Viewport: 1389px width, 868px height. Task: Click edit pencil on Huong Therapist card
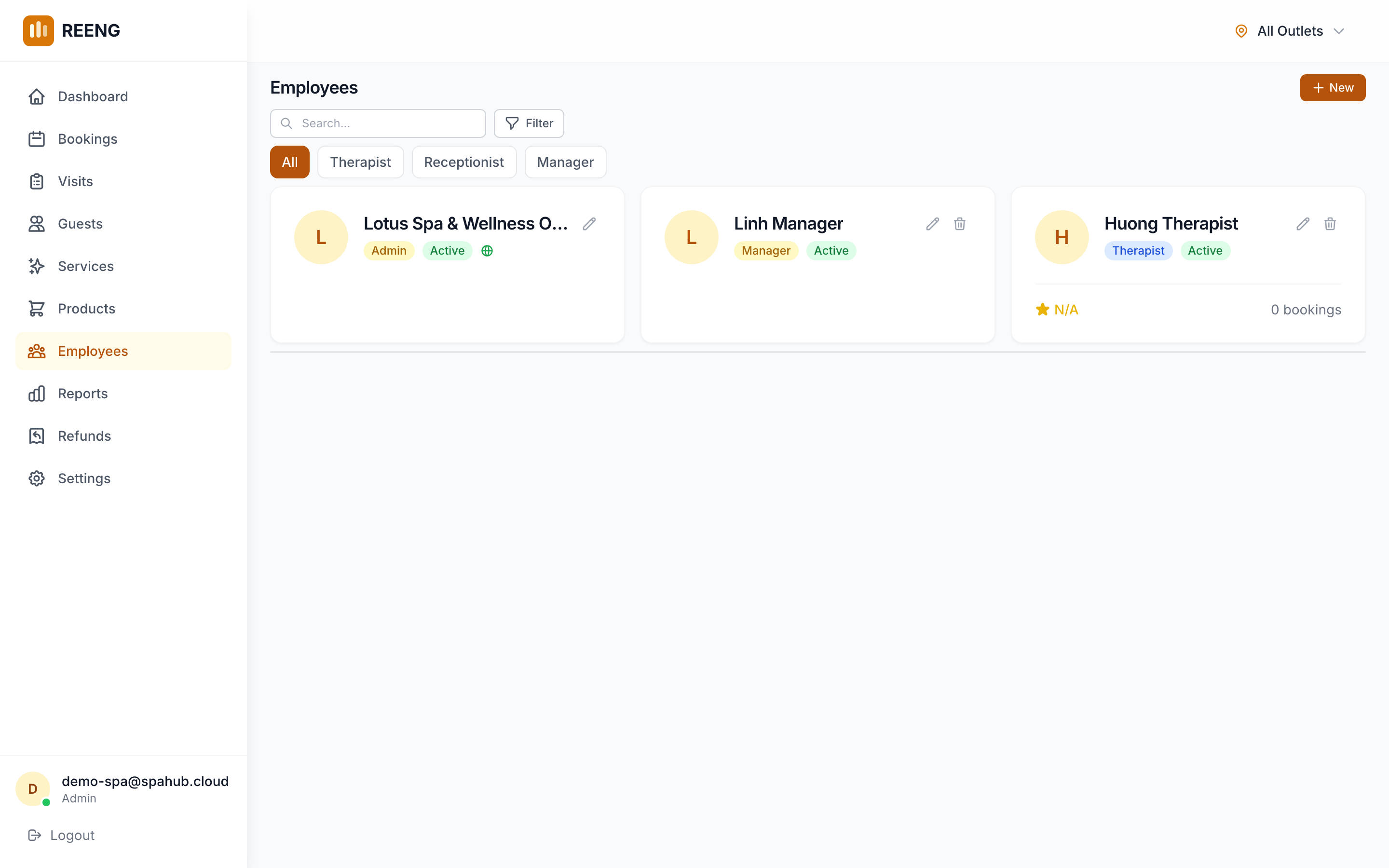pos(1302,224)
